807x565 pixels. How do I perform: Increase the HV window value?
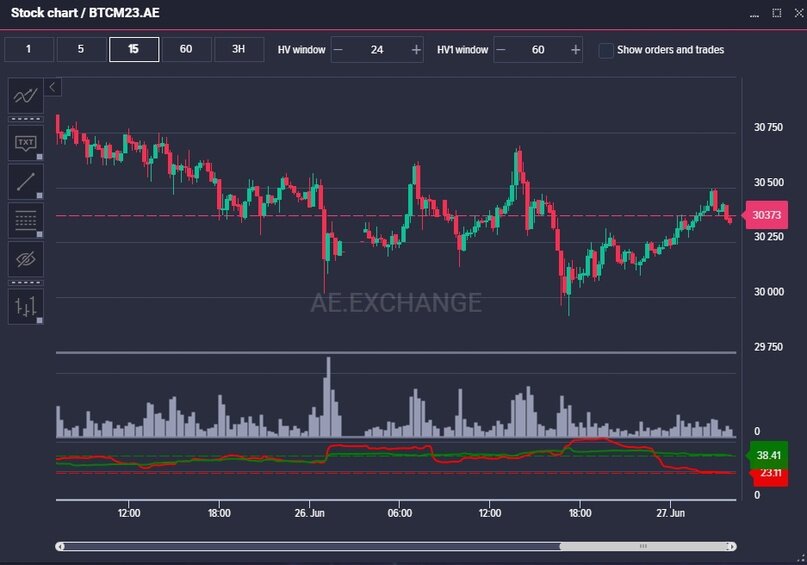(416, 50)
